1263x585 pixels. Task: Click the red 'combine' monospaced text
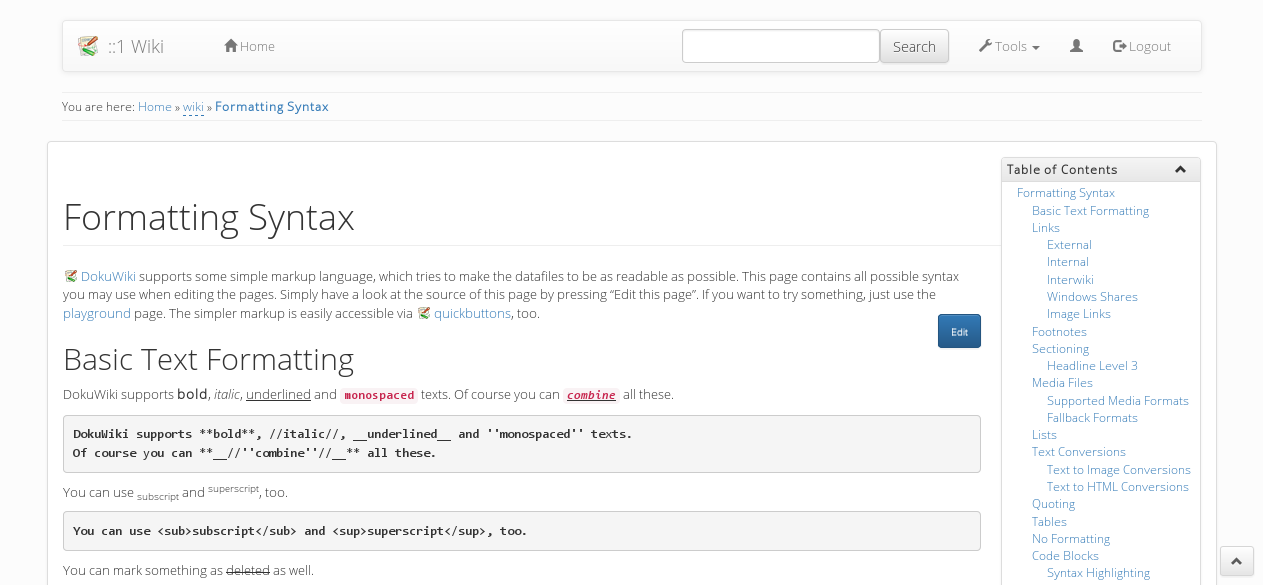tap(591, 395)
